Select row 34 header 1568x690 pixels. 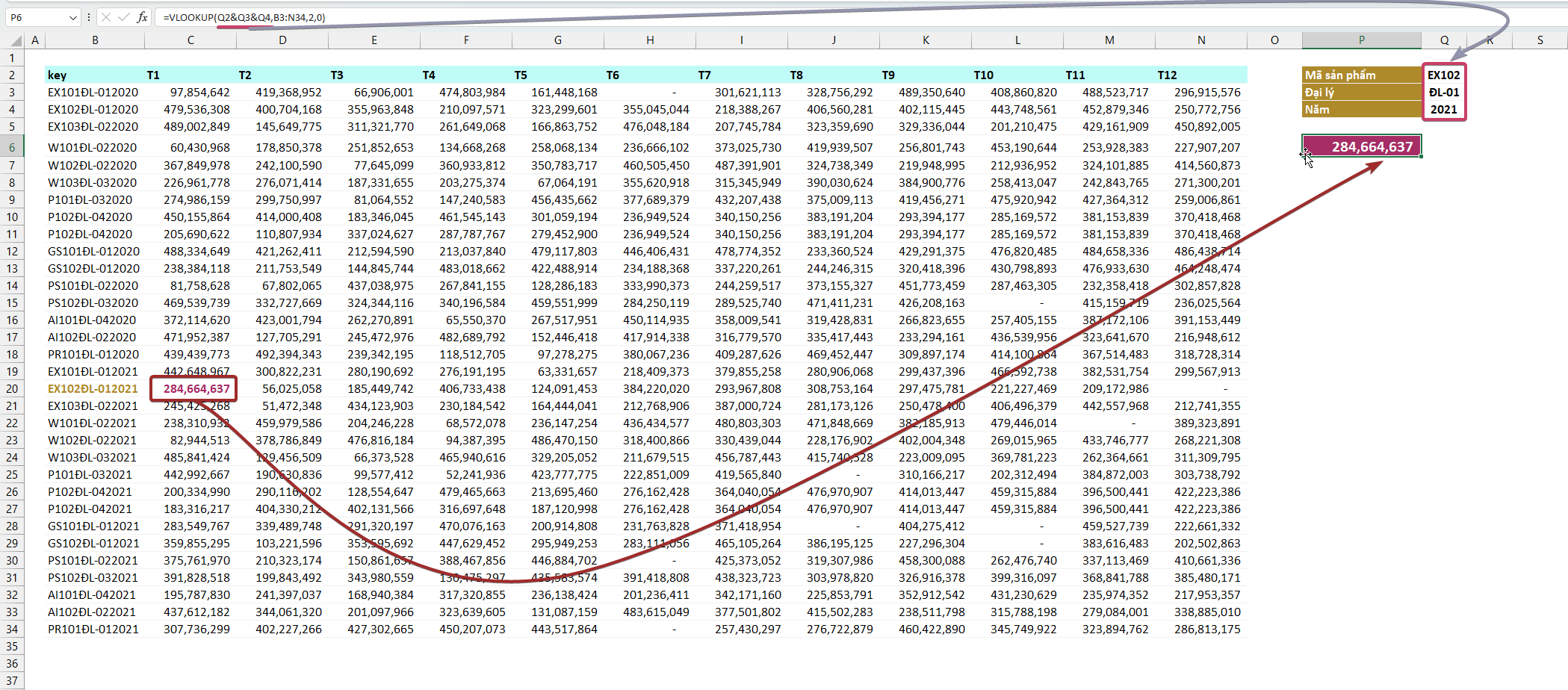[12, 629]
